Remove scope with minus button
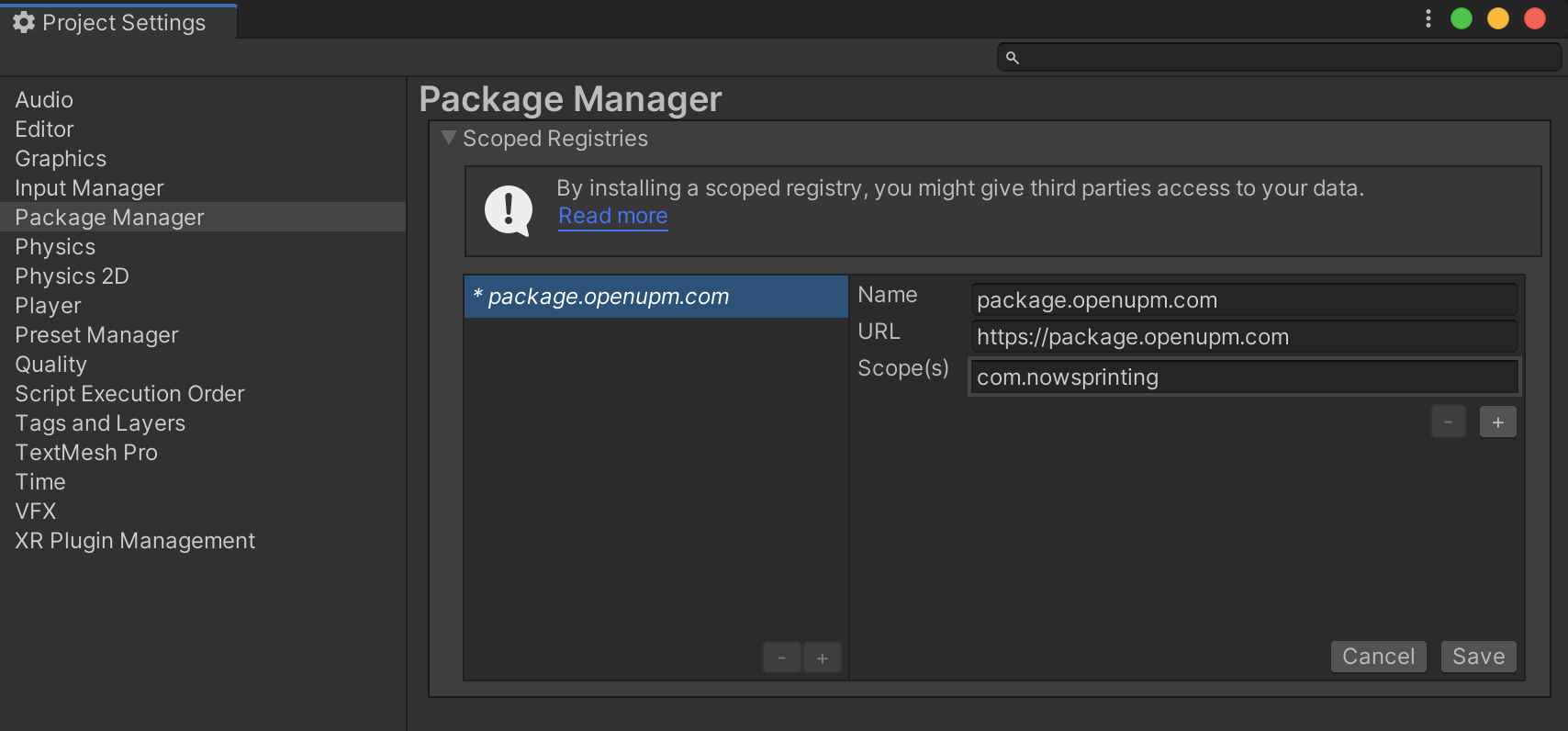1568x731 pixels. (x=1449, y=422)
